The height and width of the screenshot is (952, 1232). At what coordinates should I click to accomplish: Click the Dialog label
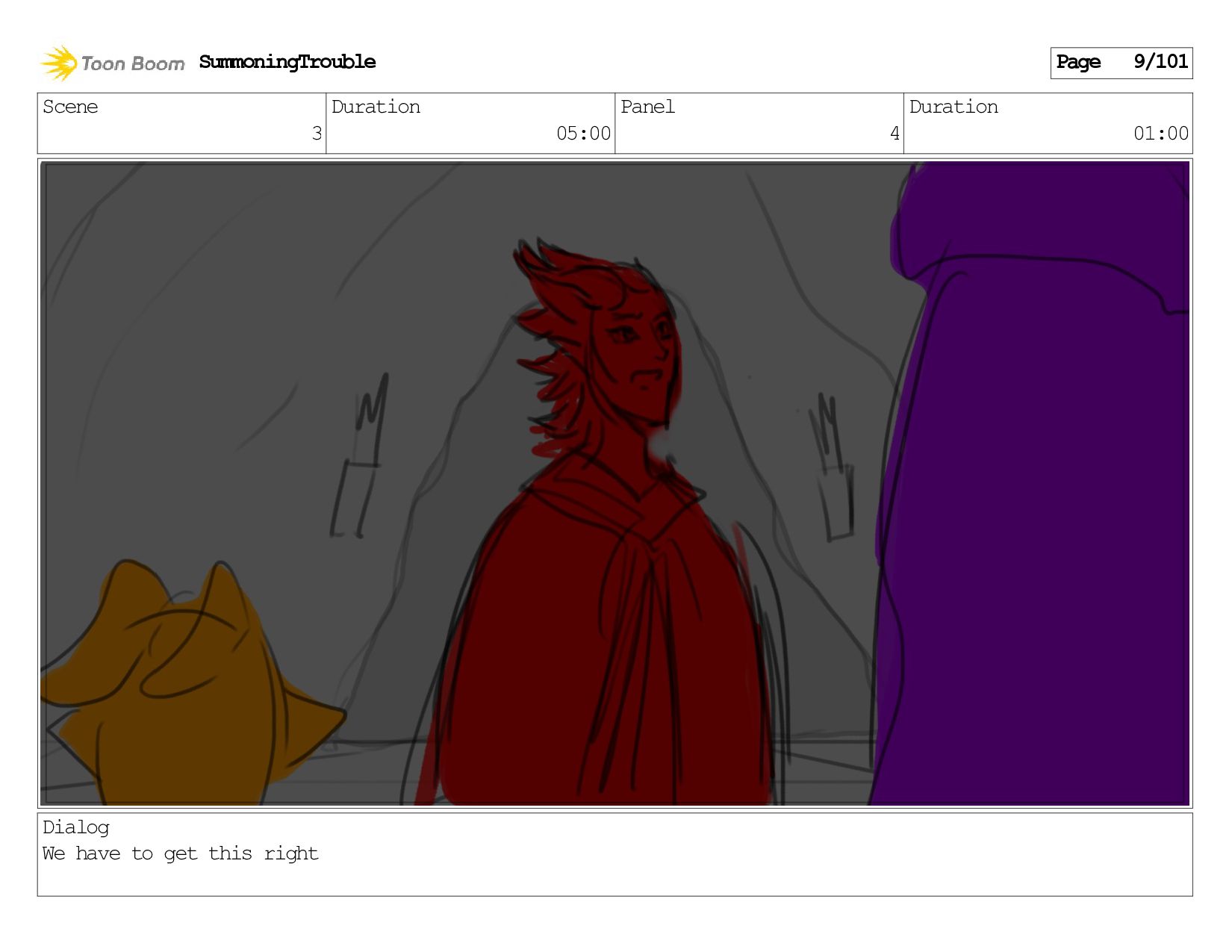(x=75, y=827)
